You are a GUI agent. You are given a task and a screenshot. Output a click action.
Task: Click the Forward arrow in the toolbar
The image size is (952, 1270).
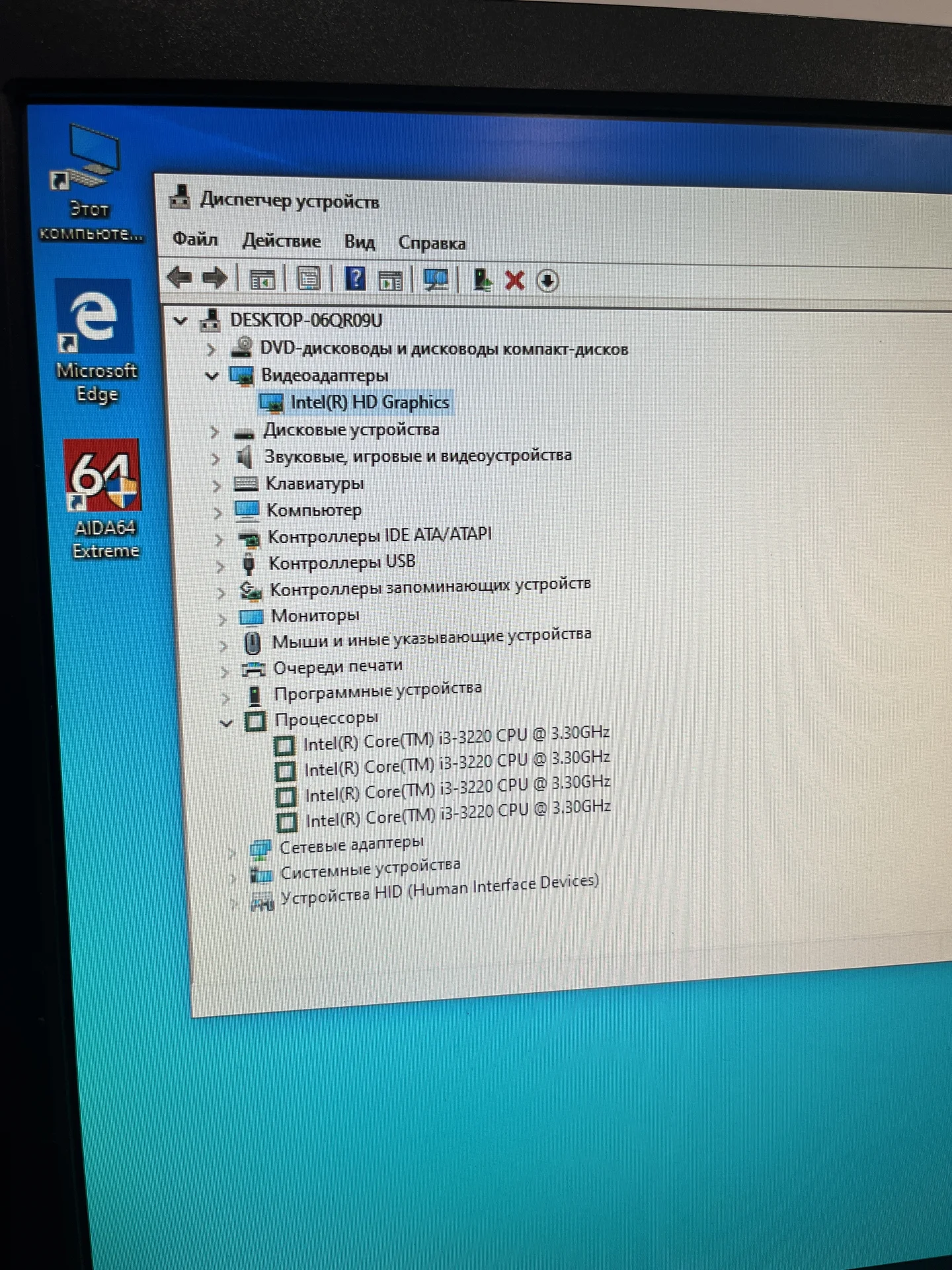coord(214,278)
